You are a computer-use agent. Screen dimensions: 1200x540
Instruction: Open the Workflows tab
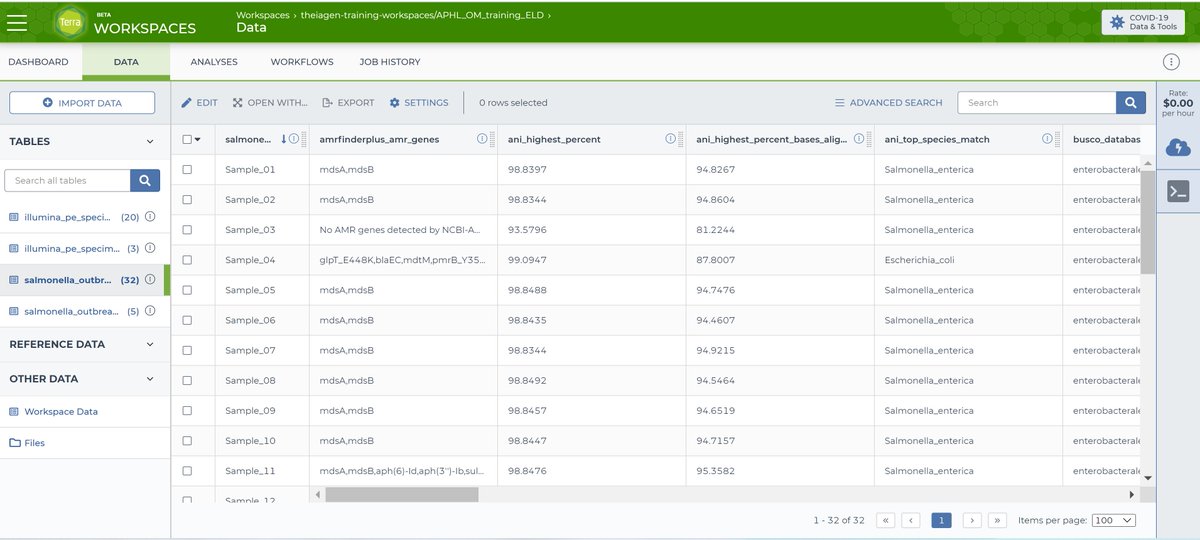coord(302,62)
